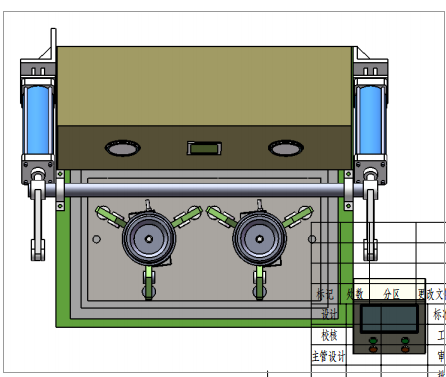Select the 设计 title block cell

tap(329, 314)
